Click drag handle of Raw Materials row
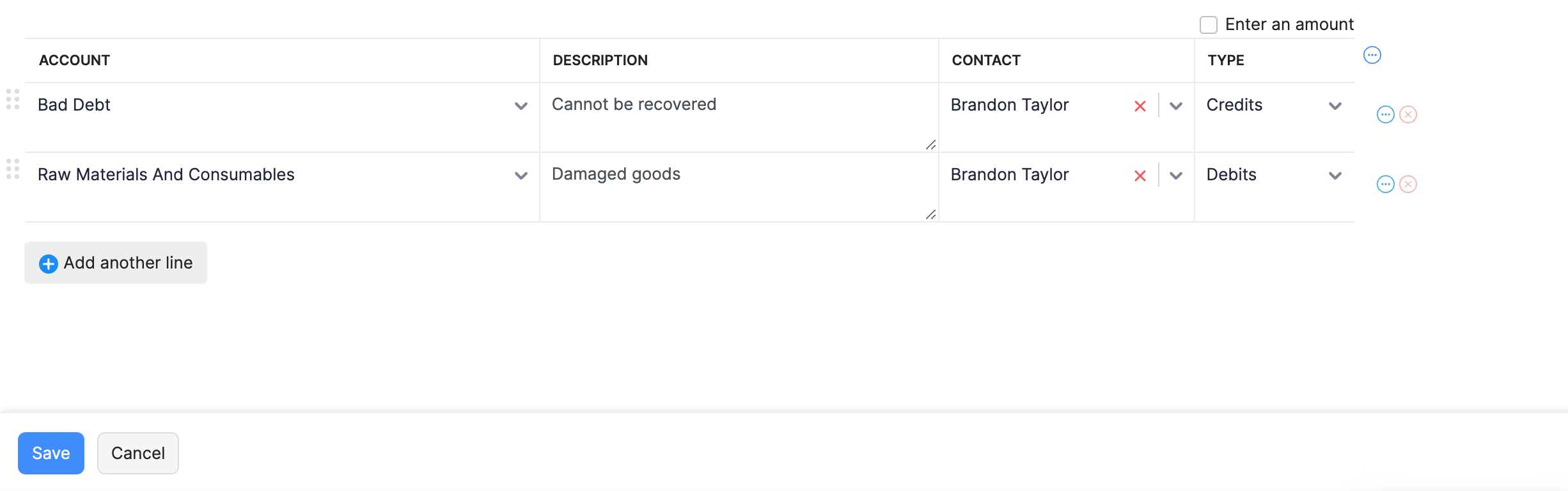 pyautogui.click(x=13, y=169)
